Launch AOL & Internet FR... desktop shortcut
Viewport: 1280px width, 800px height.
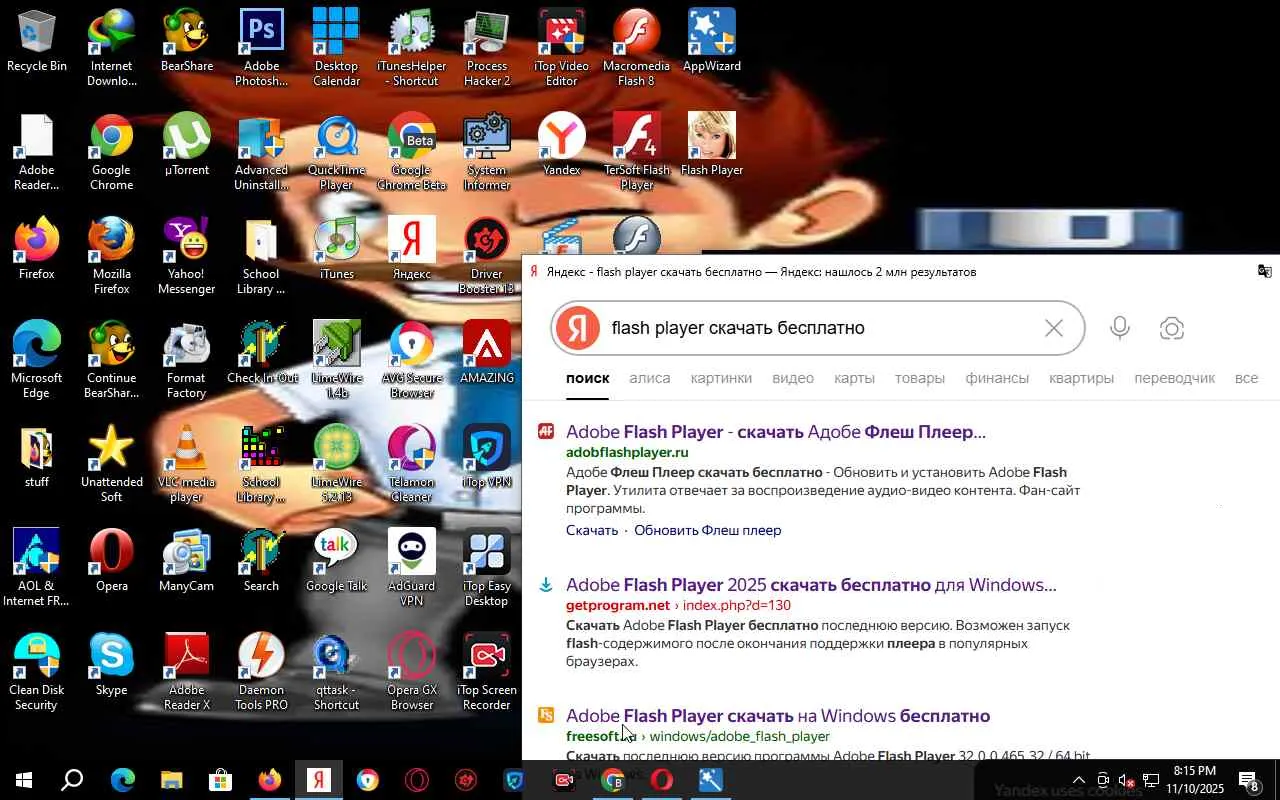tap(37, 568)
